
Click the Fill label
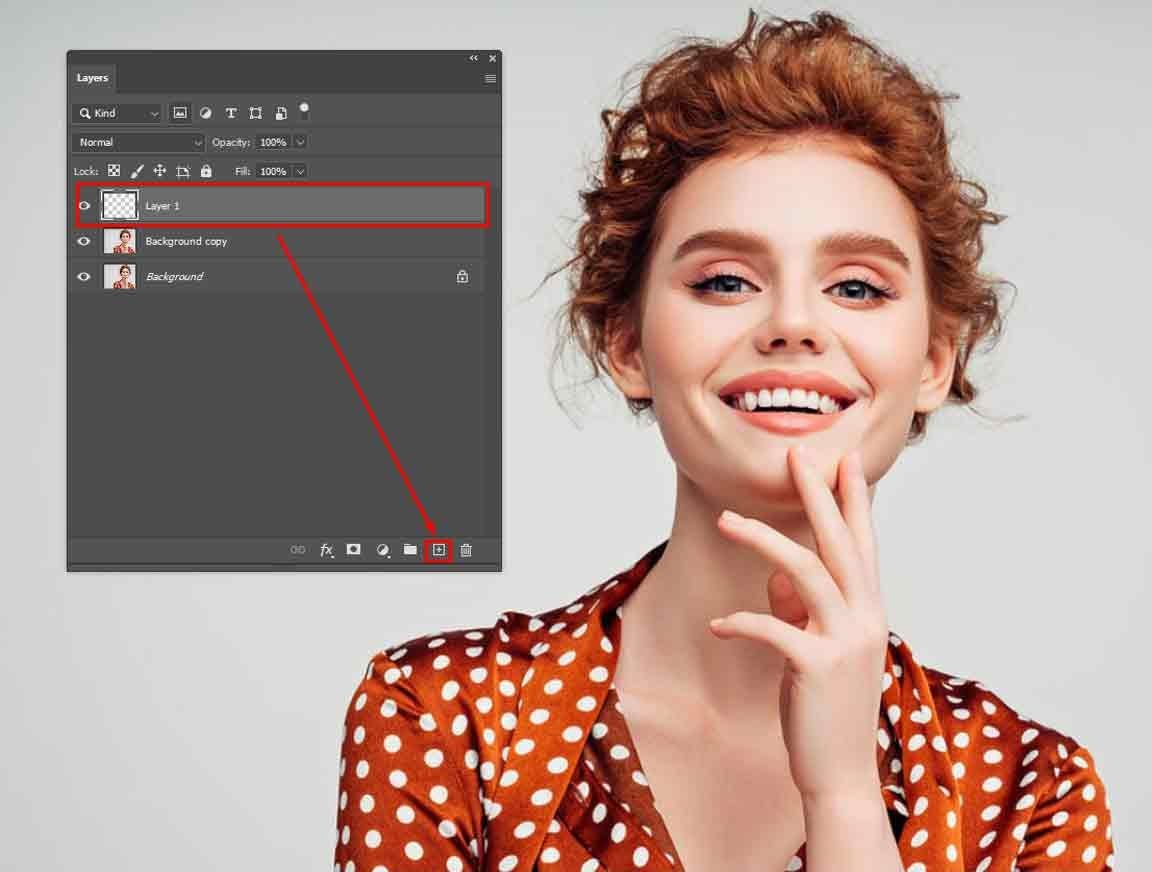[242, 171]
